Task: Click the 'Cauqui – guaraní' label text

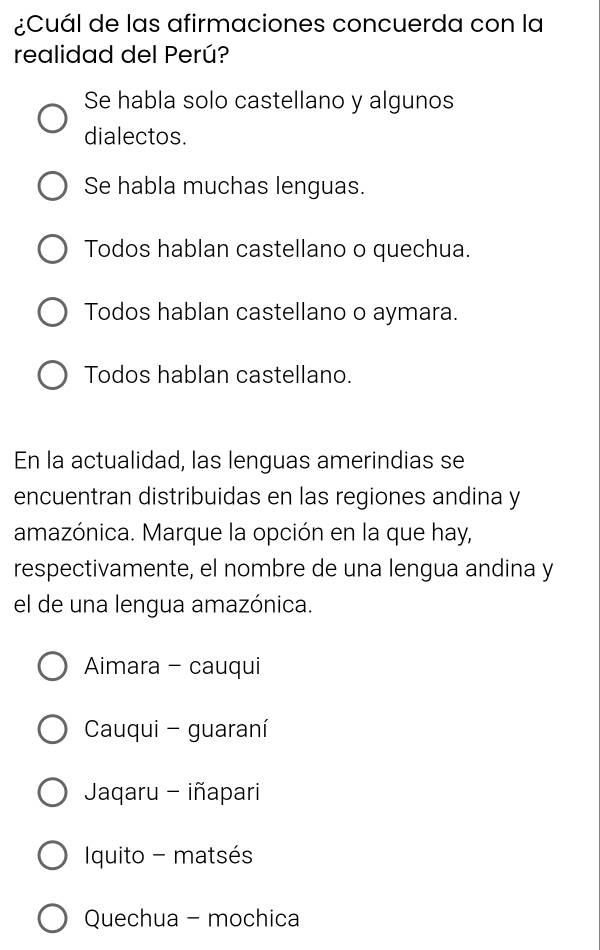Action: click(x=176, y=729)
